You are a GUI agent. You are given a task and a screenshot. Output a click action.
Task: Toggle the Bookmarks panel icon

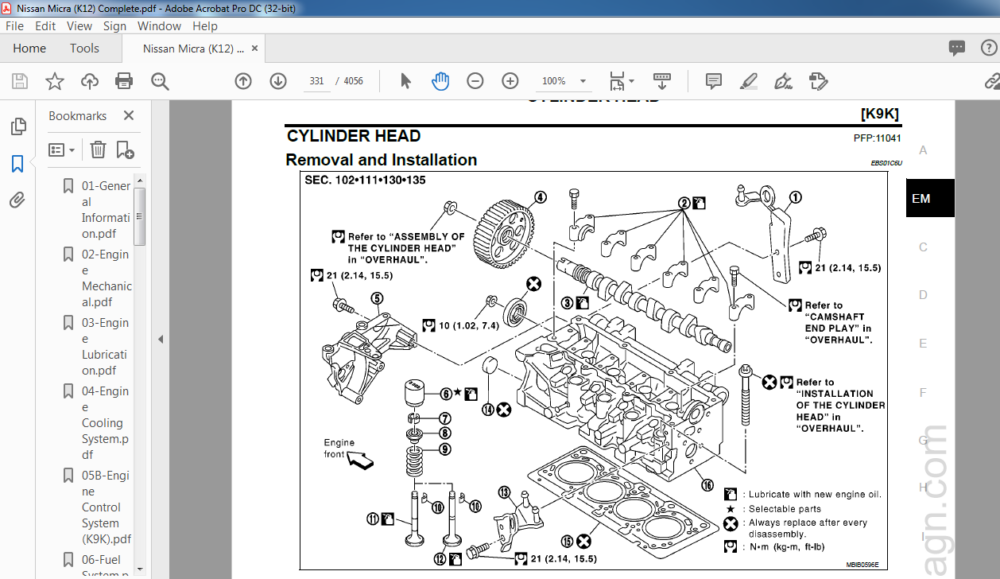click(18, 164)
